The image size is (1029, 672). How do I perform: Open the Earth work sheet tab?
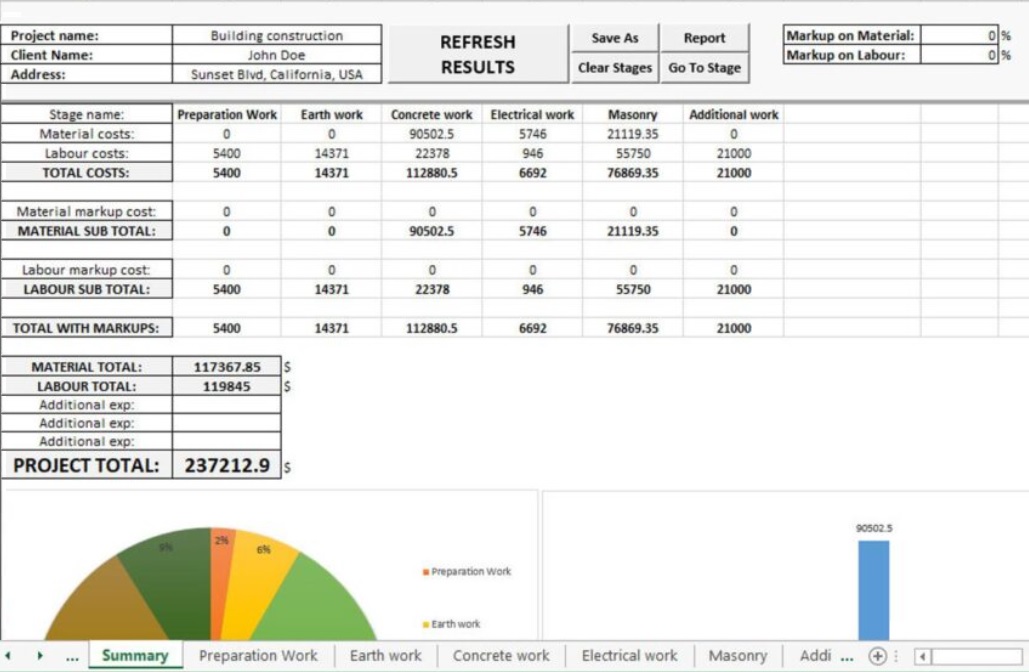click(386, 656)
